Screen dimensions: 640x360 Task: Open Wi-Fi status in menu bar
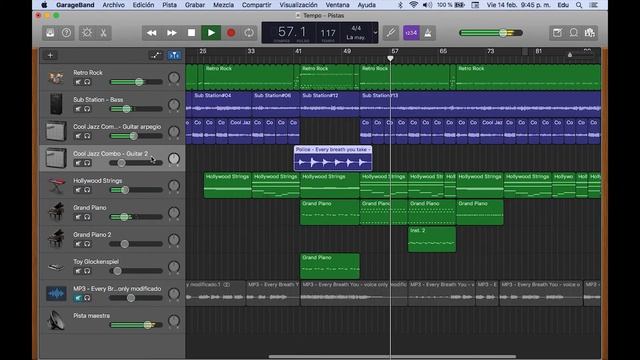click(413, 5)
